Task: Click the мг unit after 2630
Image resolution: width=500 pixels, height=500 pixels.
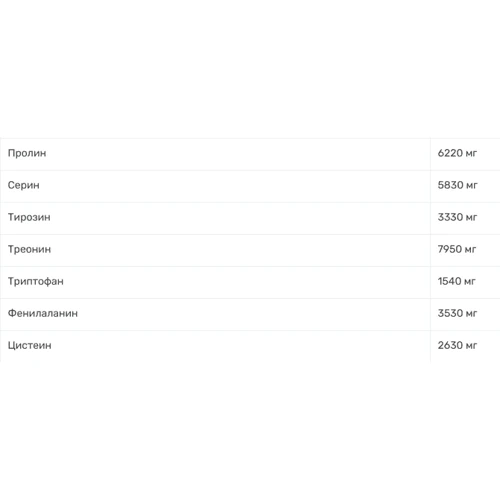Action: point(471,346)
